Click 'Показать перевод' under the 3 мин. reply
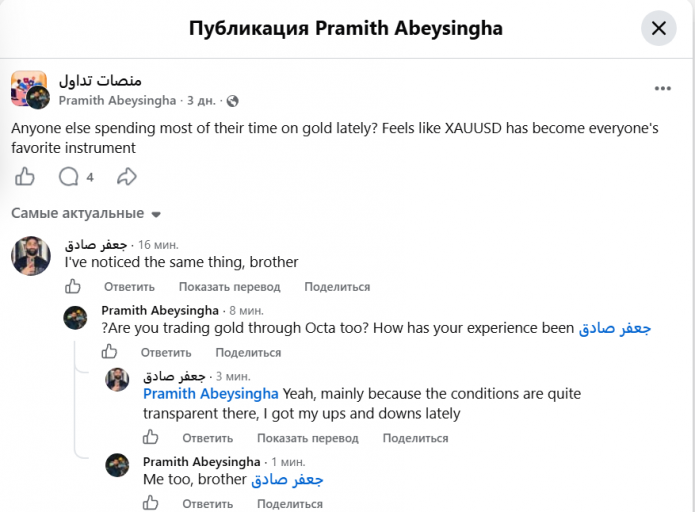Image resolution: width=695 pixels, height=512 pixels. (x=308, y=438)
